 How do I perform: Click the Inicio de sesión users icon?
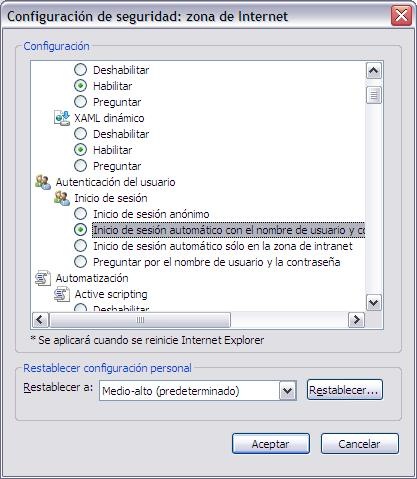(62, 198)
